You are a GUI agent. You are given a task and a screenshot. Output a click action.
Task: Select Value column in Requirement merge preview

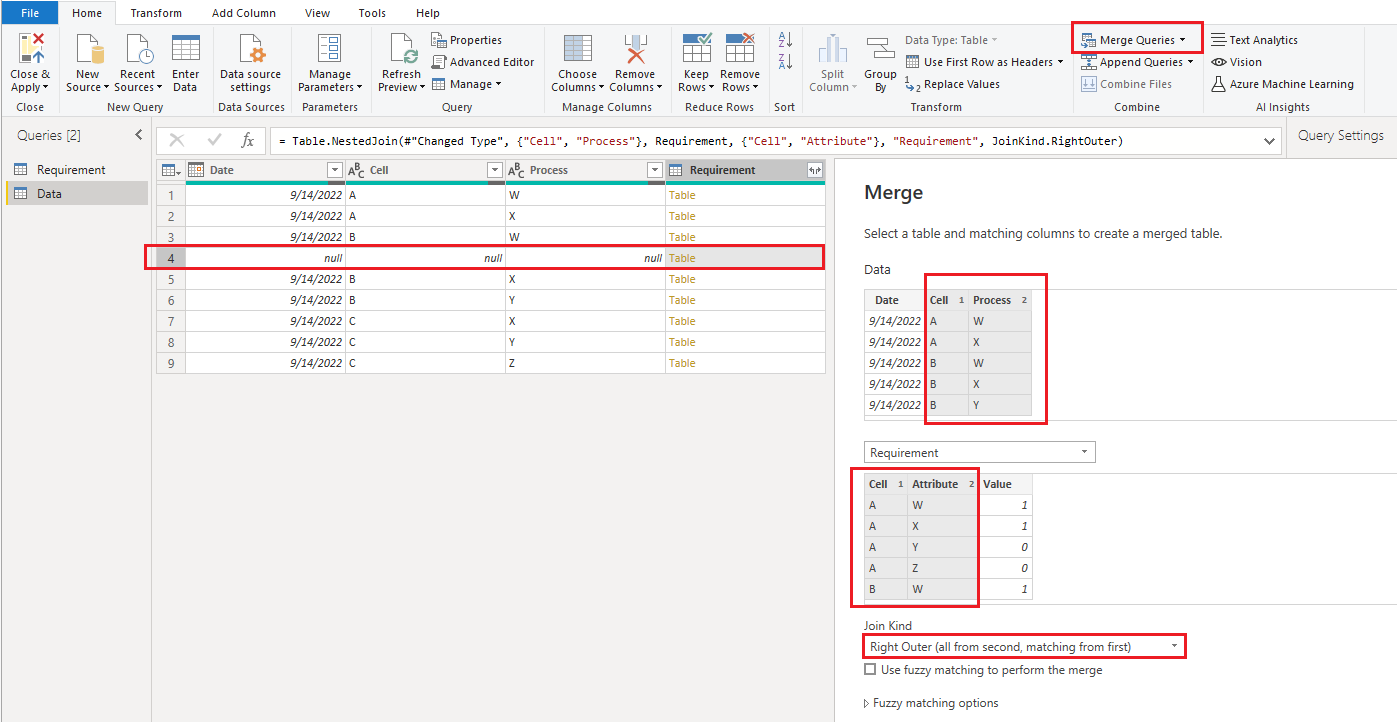click(1004, 484)
